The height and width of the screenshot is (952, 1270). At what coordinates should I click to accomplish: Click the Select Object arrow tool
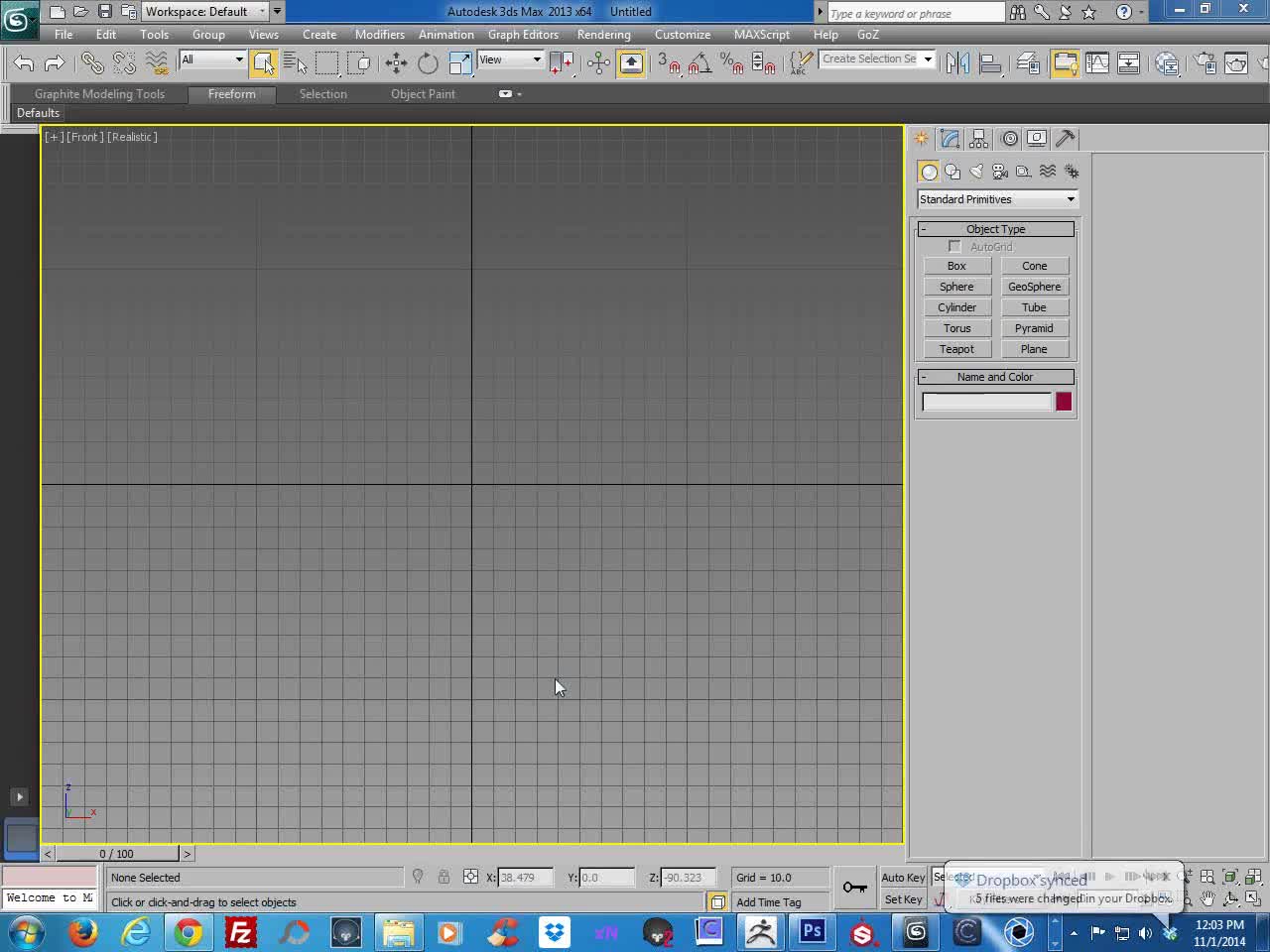point(264,63)
